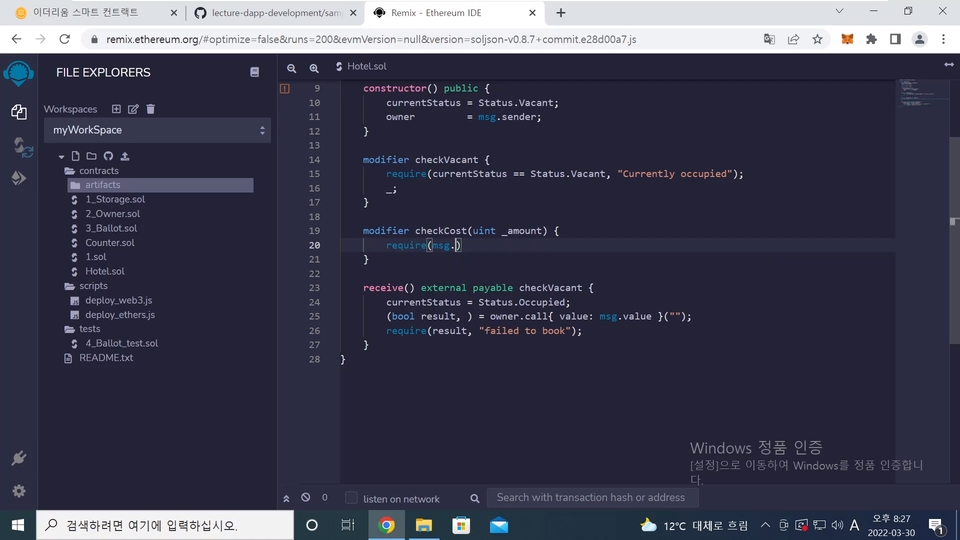Toggle terminal panel double-chevron icon
This screenshot has width=960, height=540.
pos(286,498)
